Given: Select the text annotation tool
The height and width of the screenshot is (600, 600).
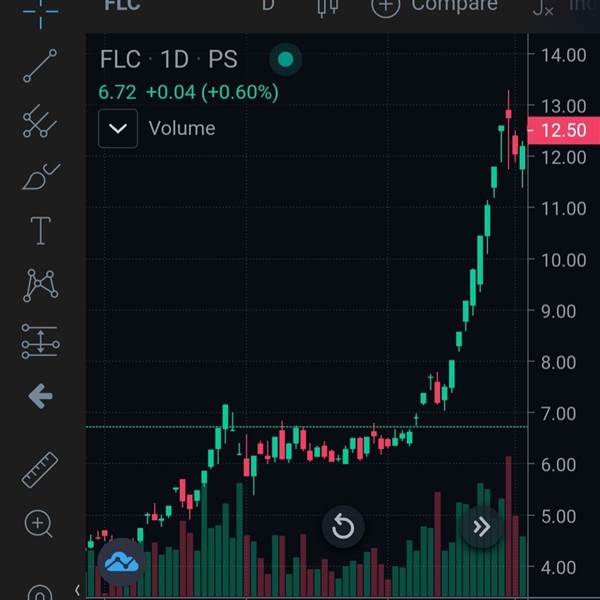Looking at the screenshot, I should pyautogui.click(x=41, y=230).
